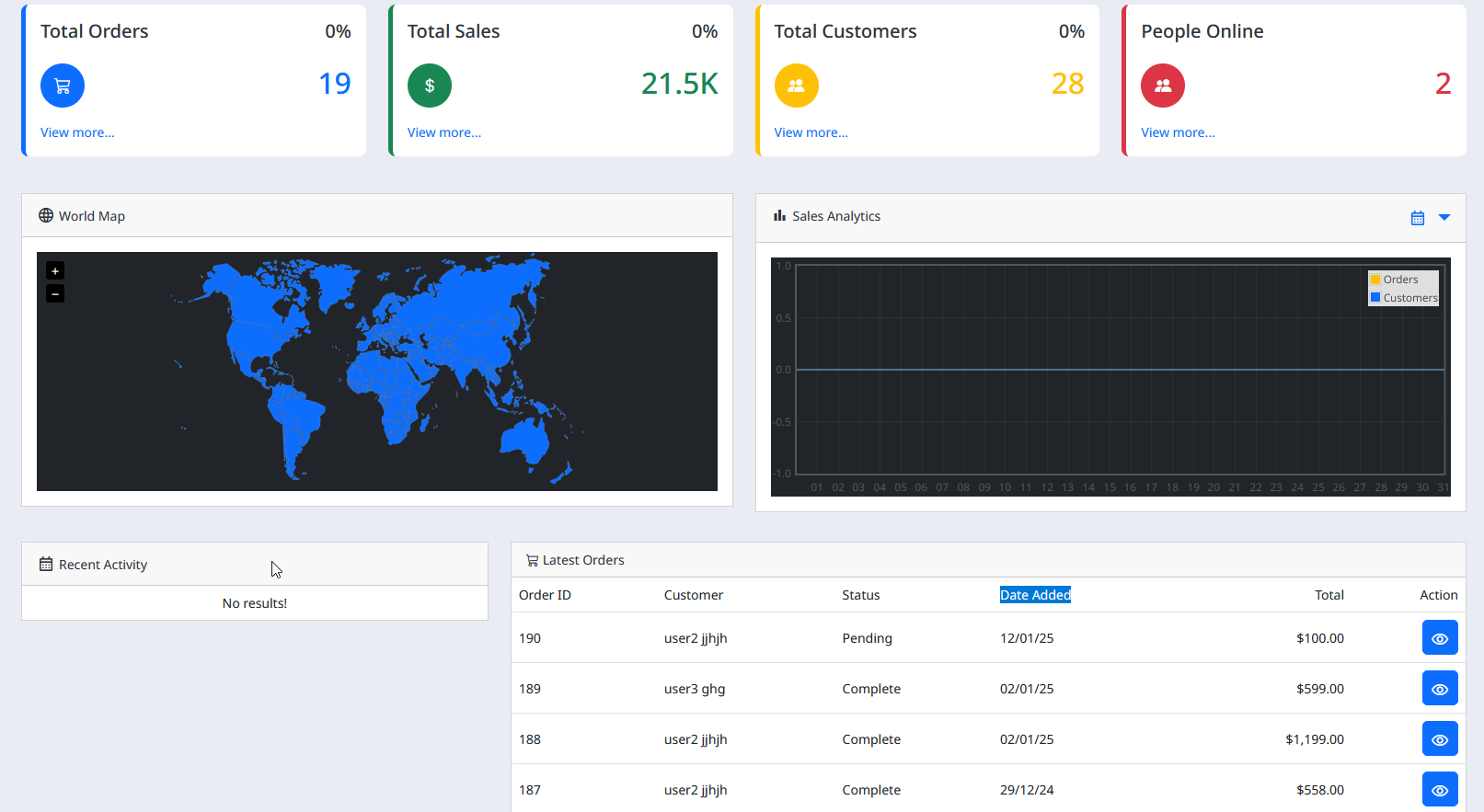Zoom out on the world map
Viewport: 1484px width, 812px height.
(x=55, y=294)
